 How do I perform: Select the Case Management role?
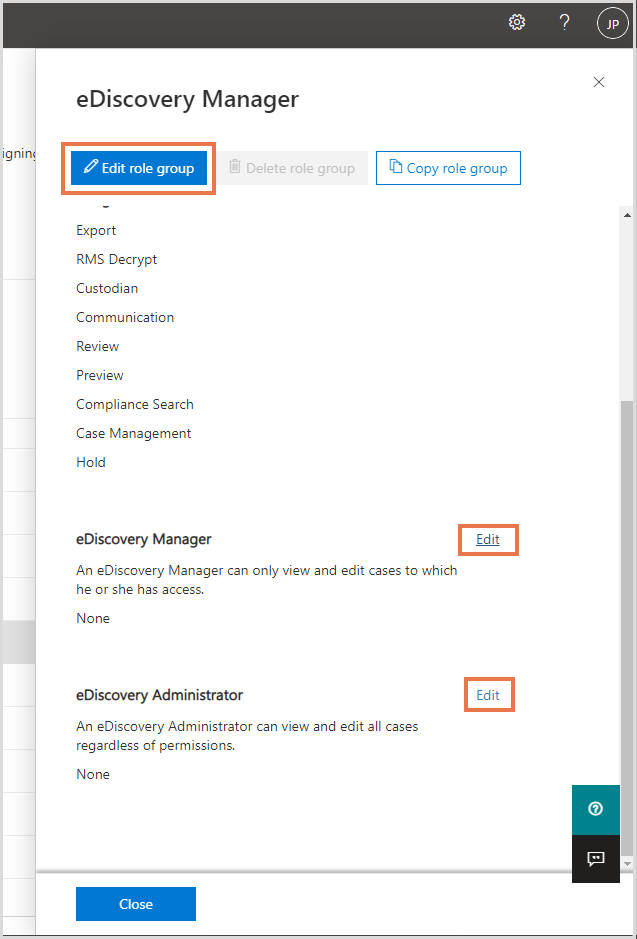point(133,433)
